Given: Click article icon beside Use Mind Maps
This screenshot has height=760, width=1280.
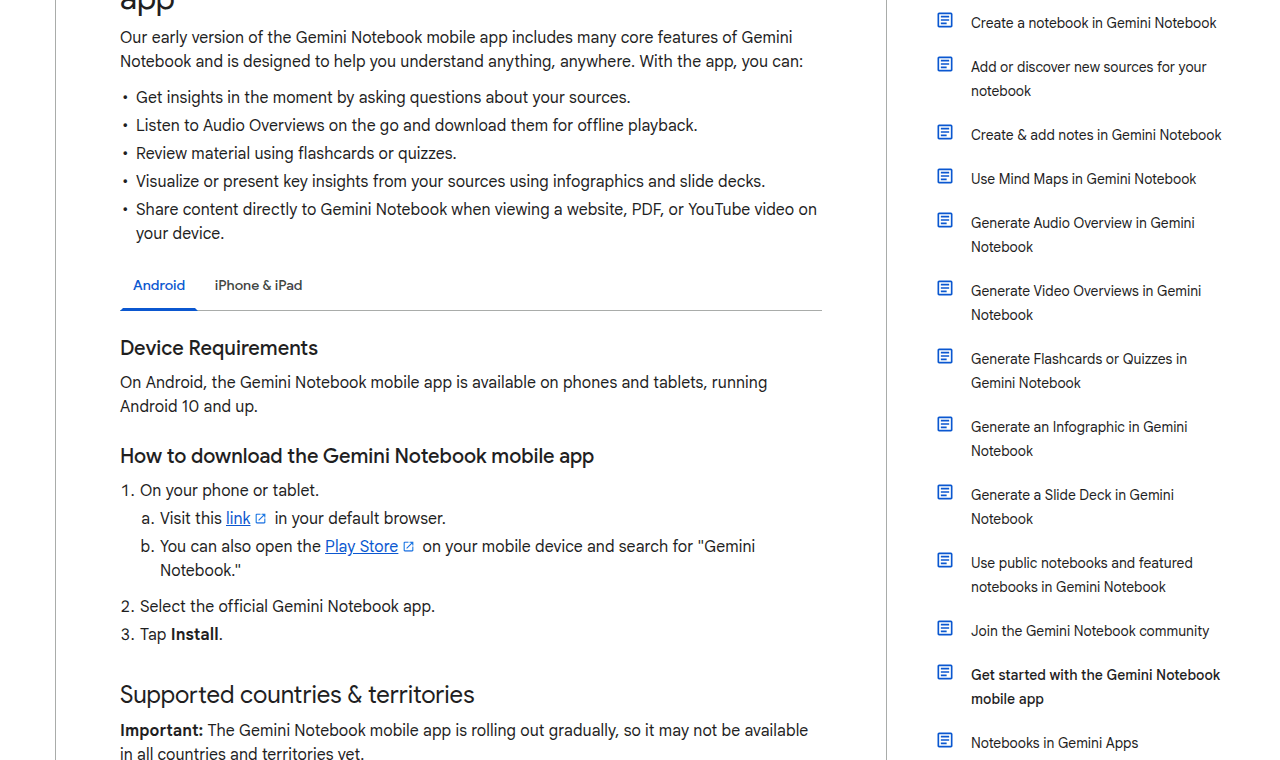Looking at the screenshot, I should tap(945, 176).
